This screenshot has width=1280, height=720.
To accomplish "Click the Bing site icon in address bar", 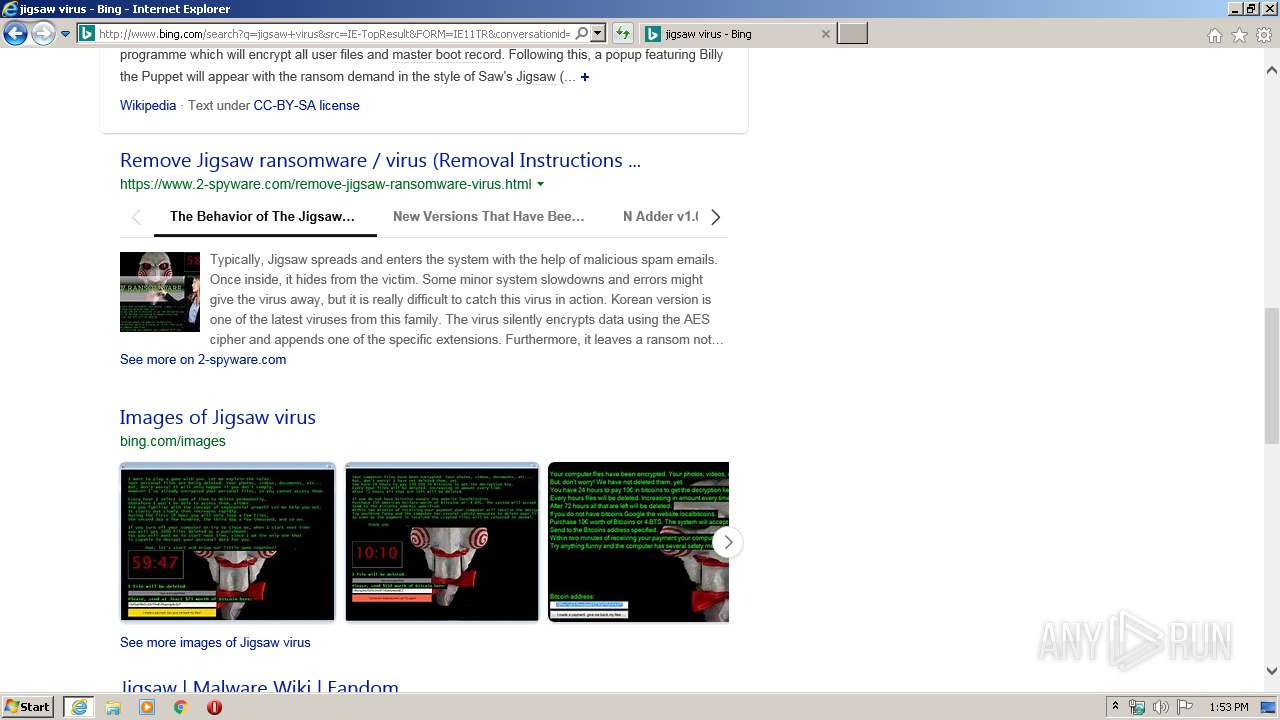I will click(87, 34).
